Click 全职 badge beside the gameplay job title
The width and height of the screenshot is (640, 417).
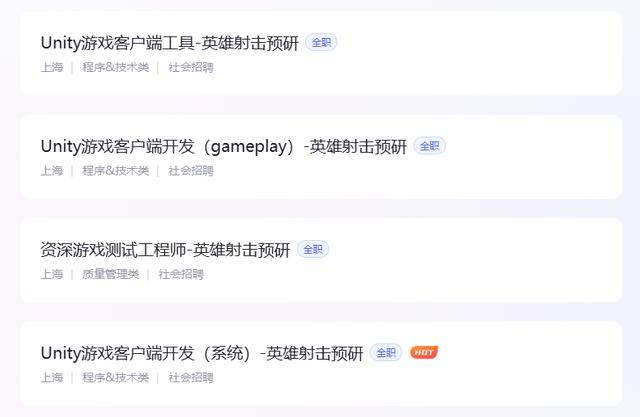429,146
